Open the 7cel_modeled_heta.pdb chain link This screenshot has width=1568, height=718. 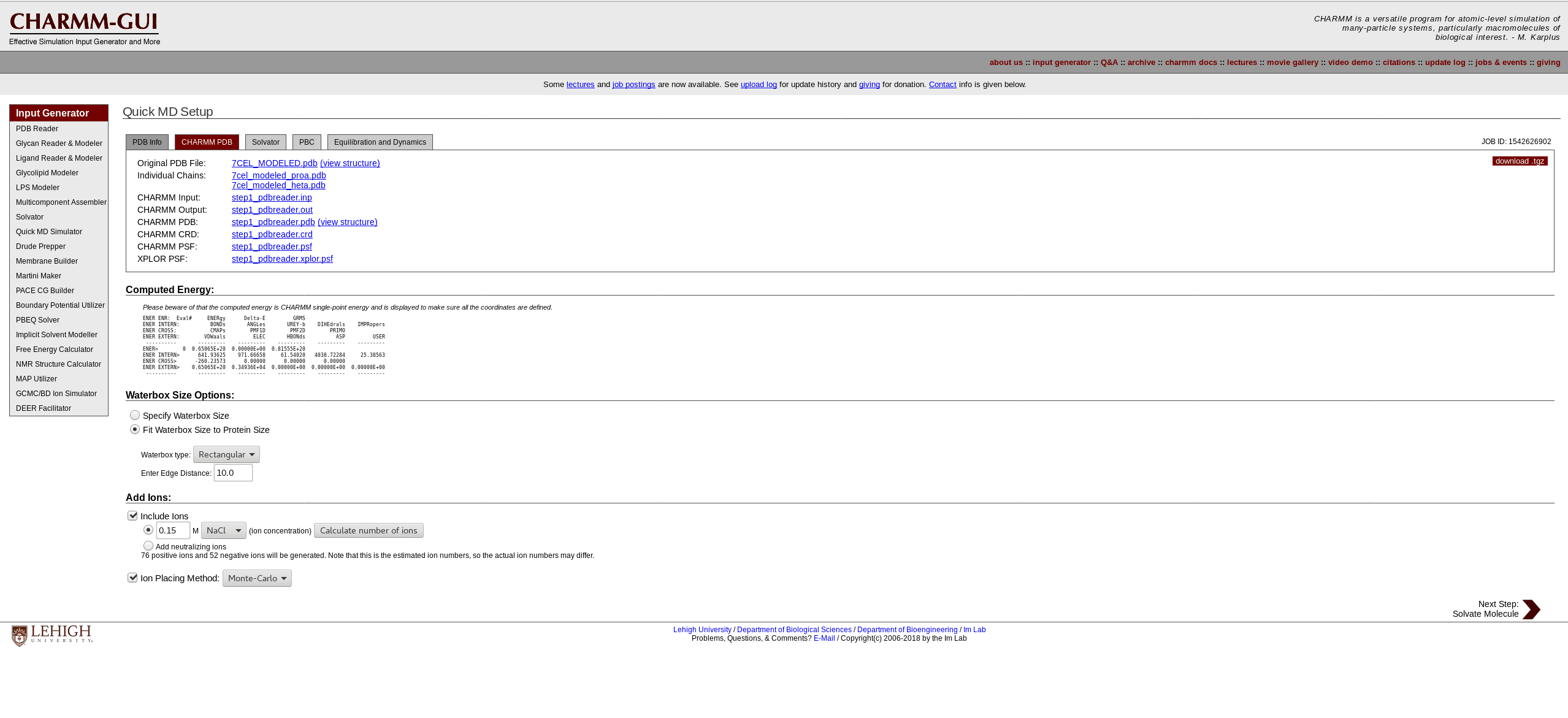tap(278, 185)
